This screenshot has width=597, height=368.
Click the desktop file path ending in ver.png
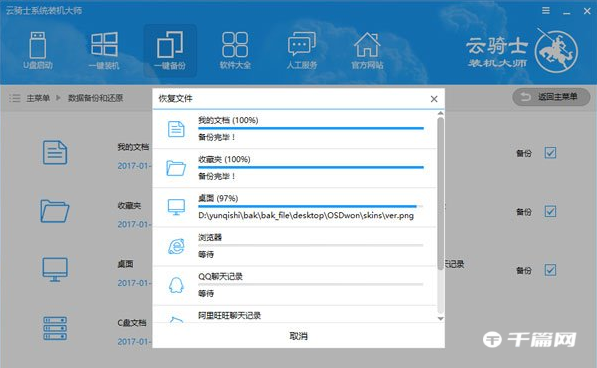coord(306,216)
